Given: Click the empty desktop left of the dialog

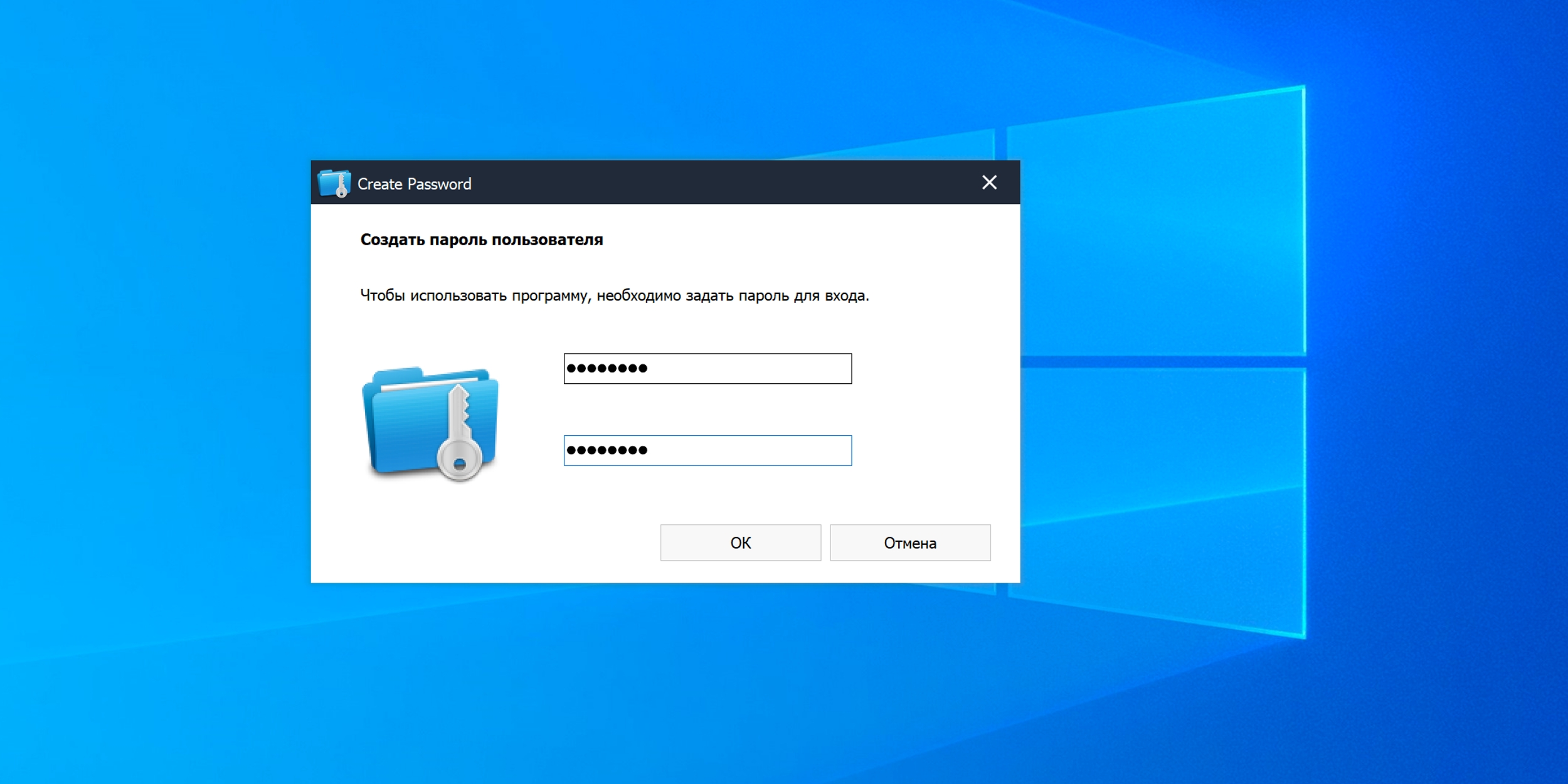Looking at the screenshot, I should (x=157, y=376).
